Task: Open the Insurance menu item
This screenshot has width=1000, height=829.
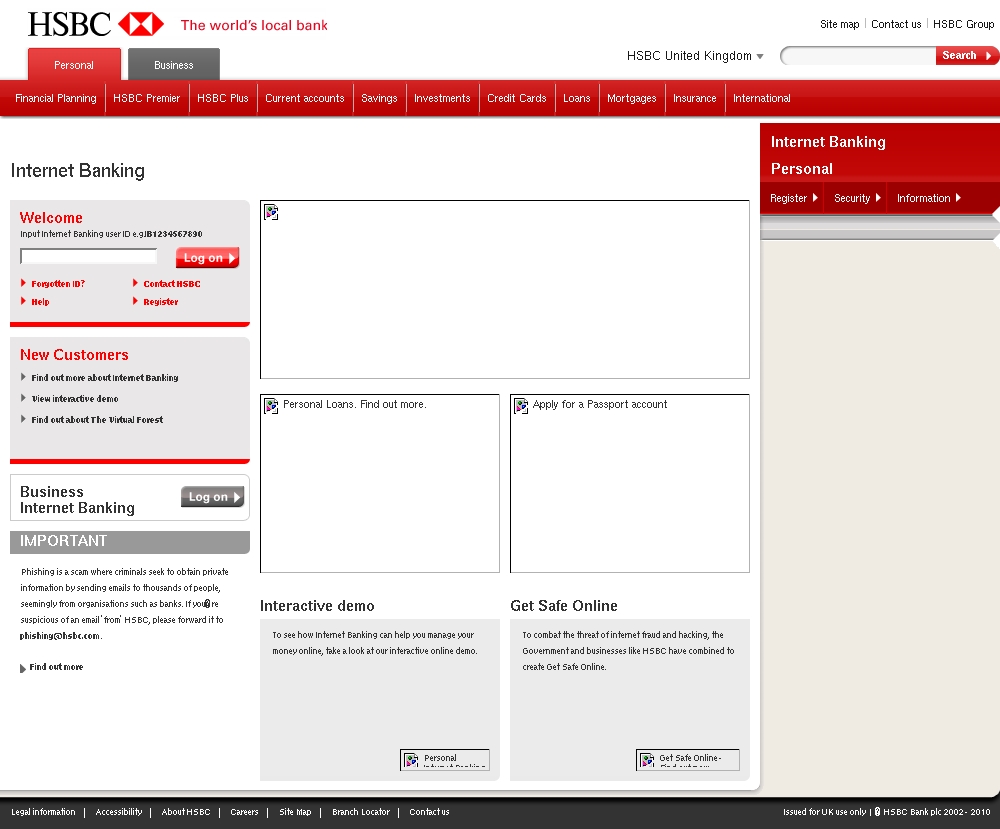Action: coord(695,98)
